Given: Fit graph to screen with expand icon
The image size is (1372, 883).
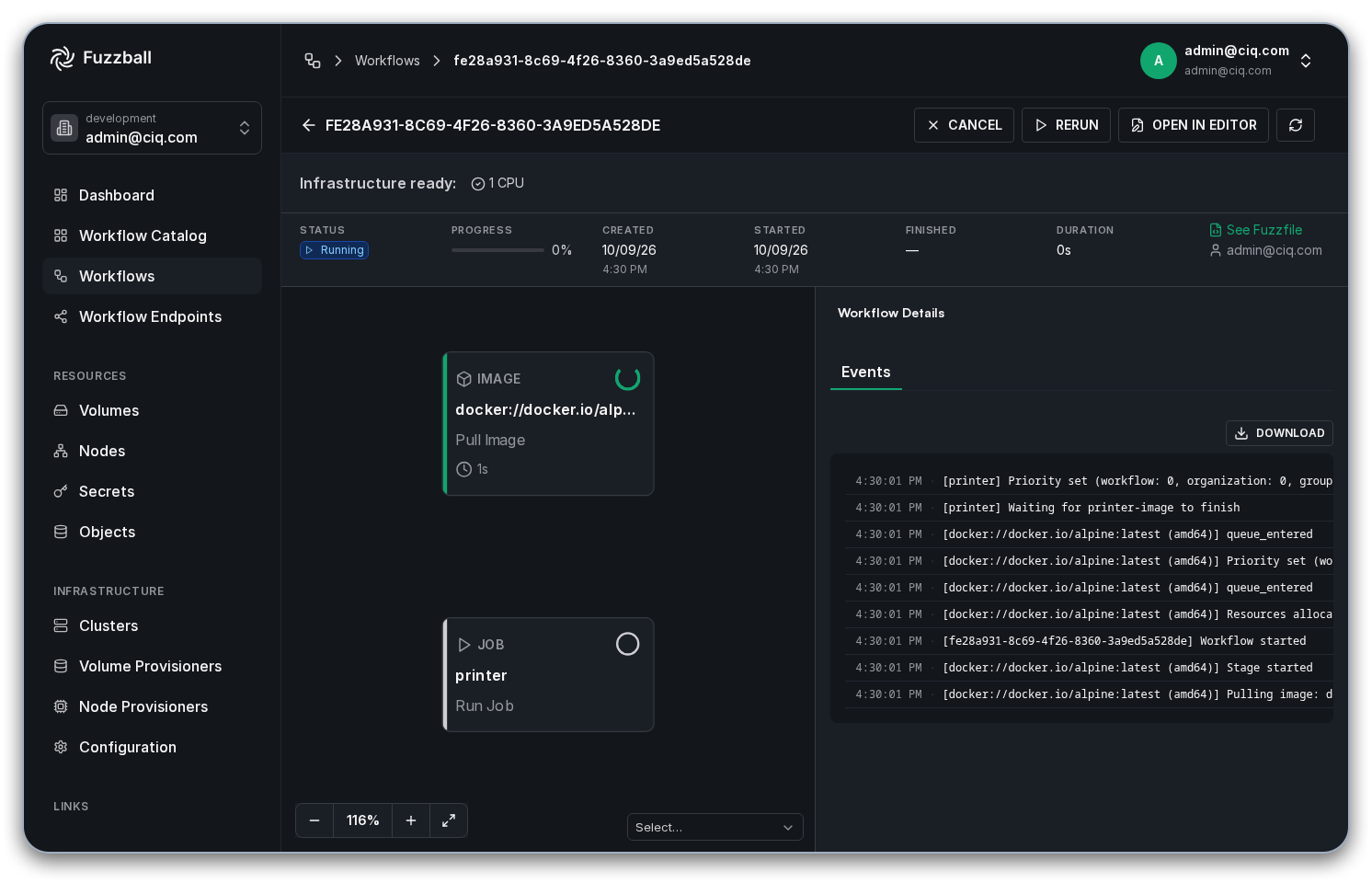Looking at the screenshot, I should coord(449,820).
